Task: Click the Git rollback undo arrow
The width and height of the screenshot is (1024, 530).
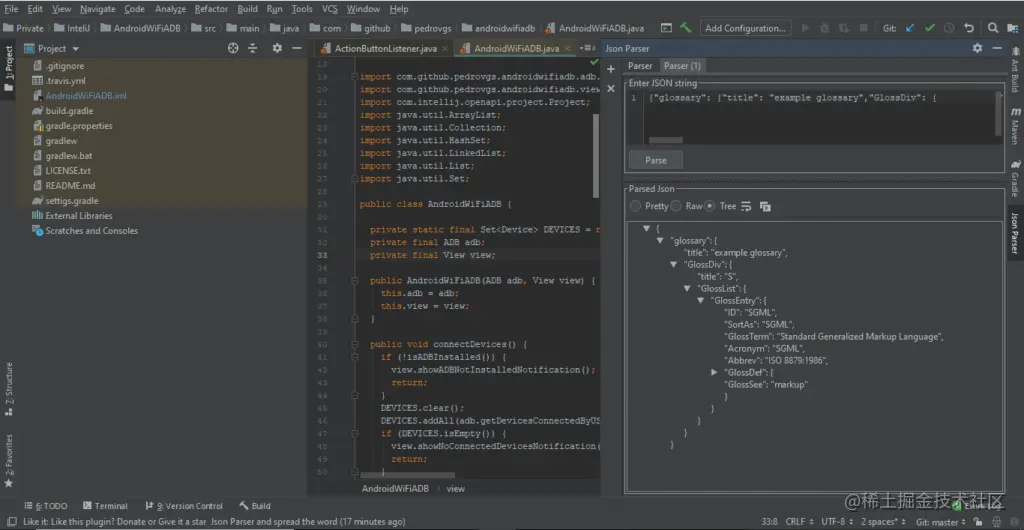Action: pos(969,28)
